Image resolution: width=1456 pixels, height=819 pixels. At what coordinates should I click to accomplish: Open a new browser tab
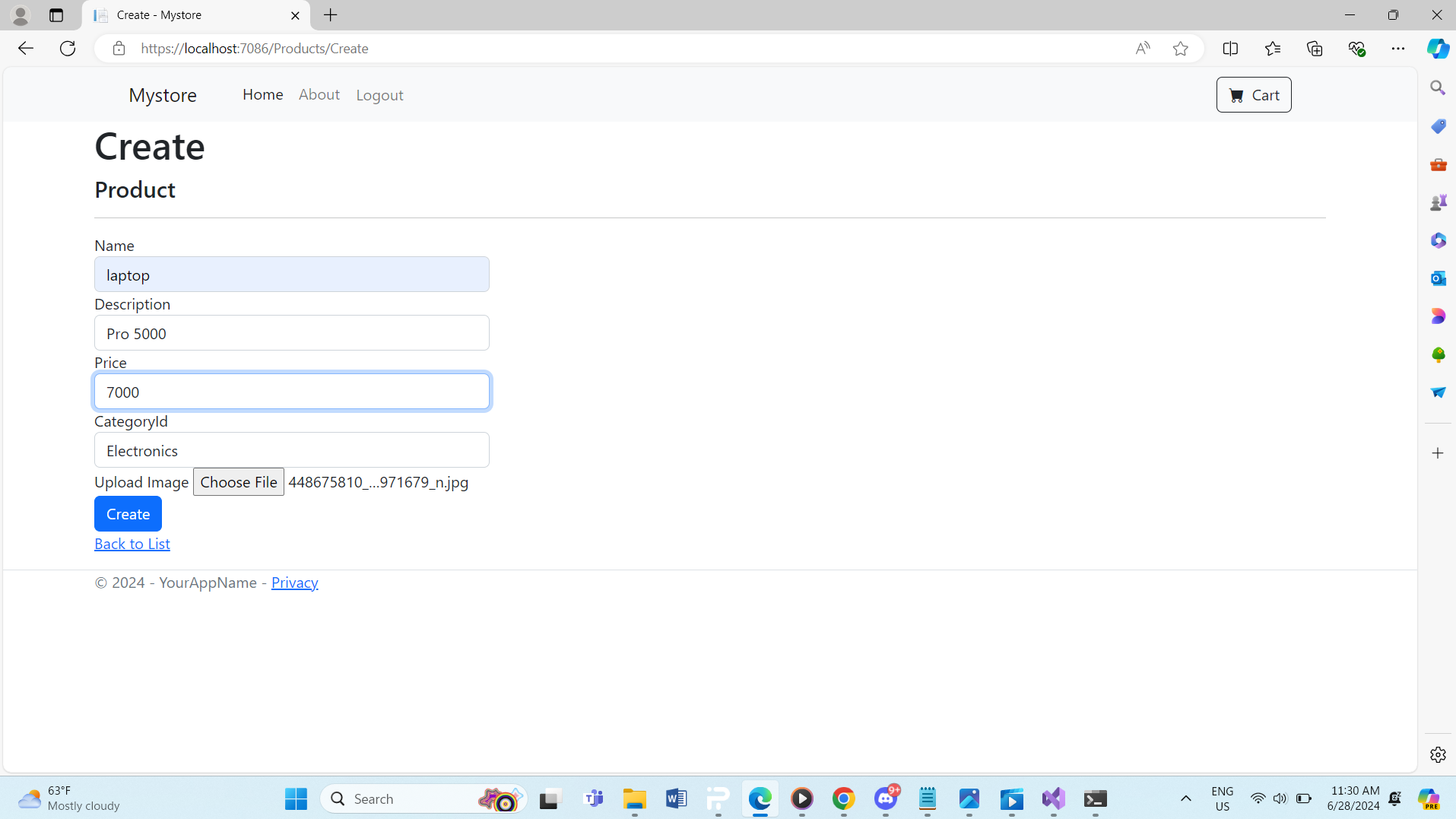tap(331, 15)
